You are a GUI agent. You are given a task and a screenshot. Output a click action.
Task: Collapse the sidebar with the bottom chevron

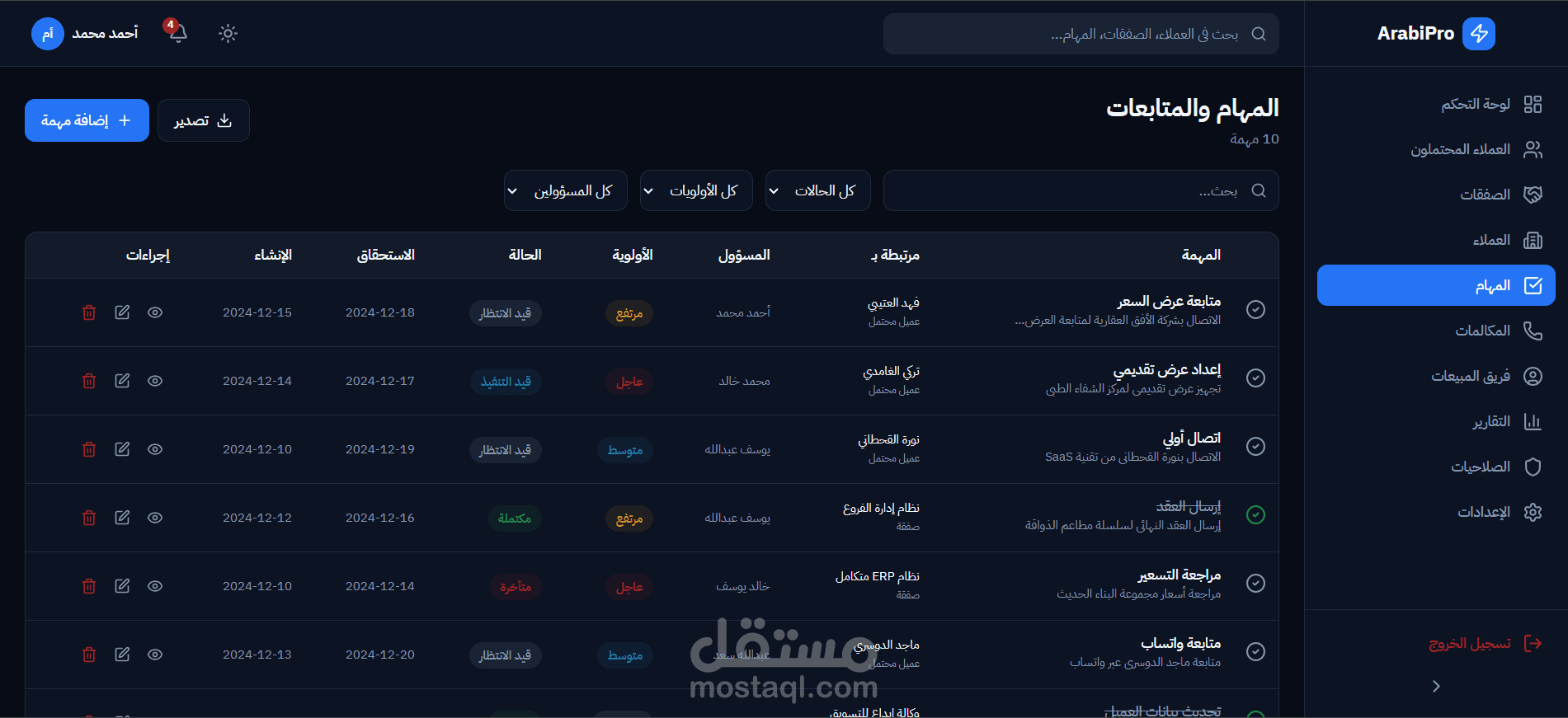coord(1436,686)
